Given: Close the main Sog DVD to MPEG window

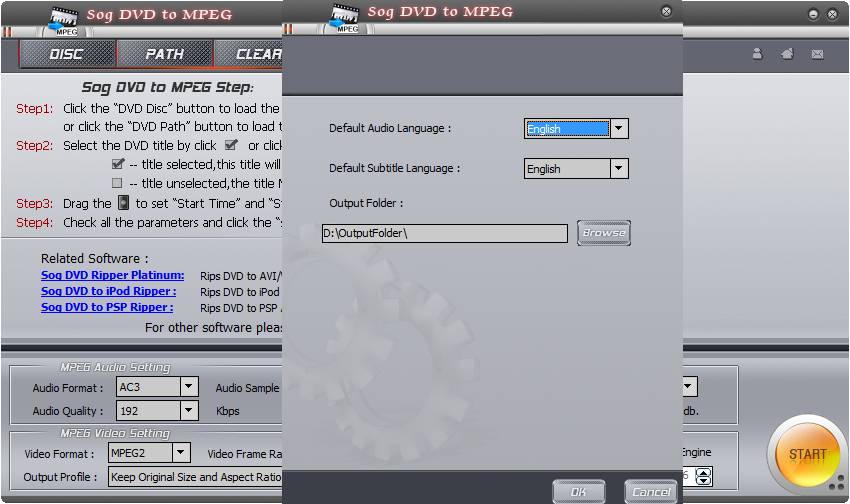Looking at the screenshot, I should [x=832, y=15].
